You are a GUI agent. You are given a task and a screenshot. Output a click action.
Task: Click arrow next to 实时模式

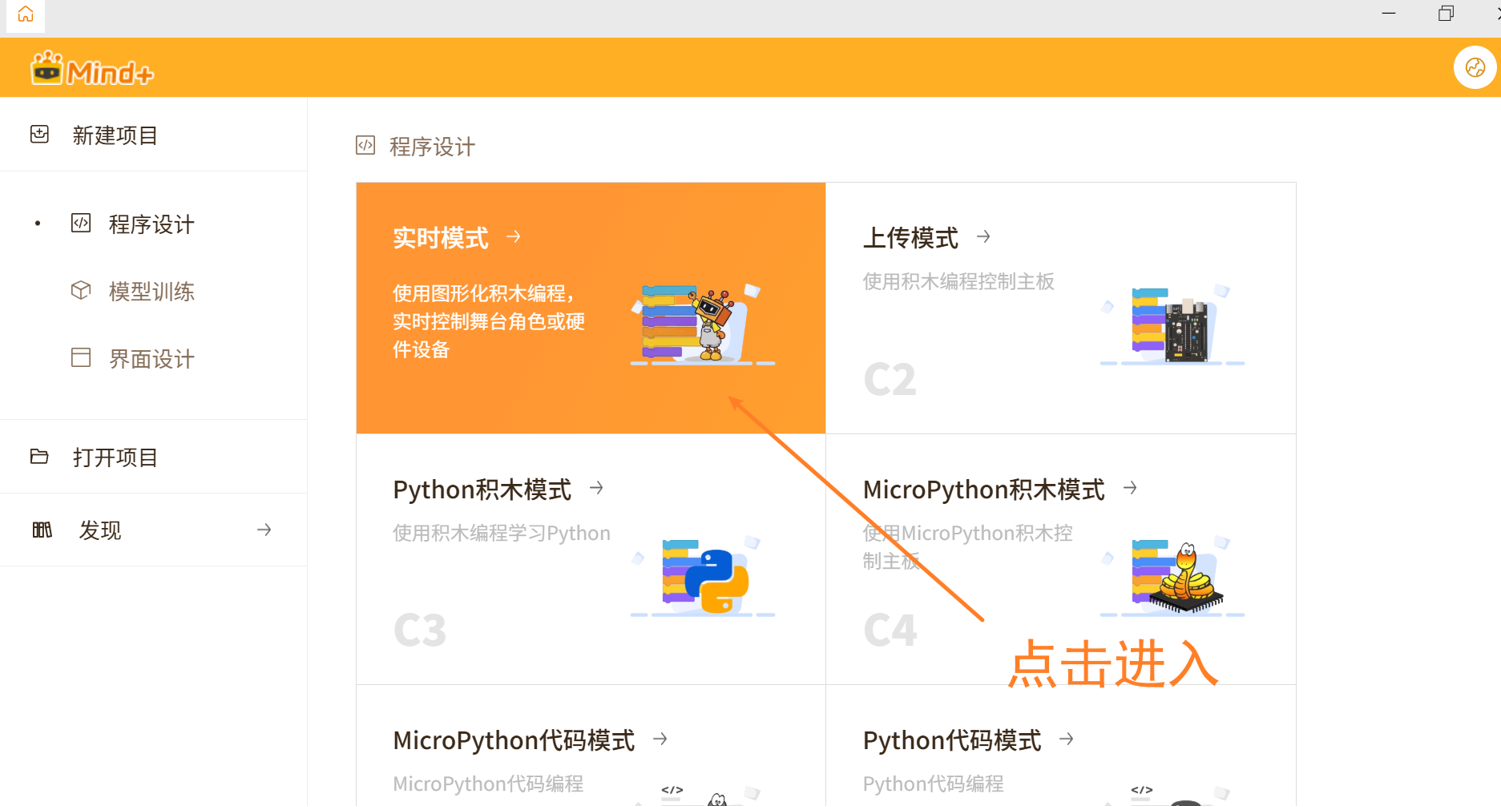tap(514, 237)
